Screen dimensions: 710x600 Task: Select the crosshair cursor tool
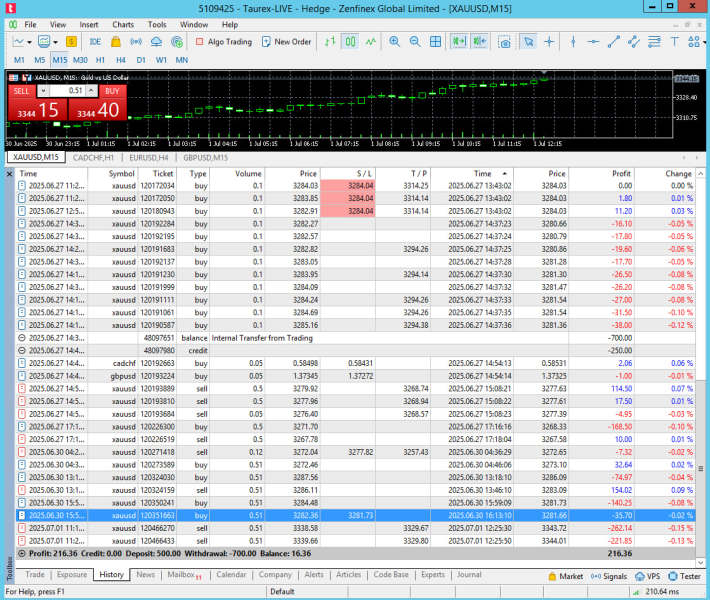coord(548,42)
